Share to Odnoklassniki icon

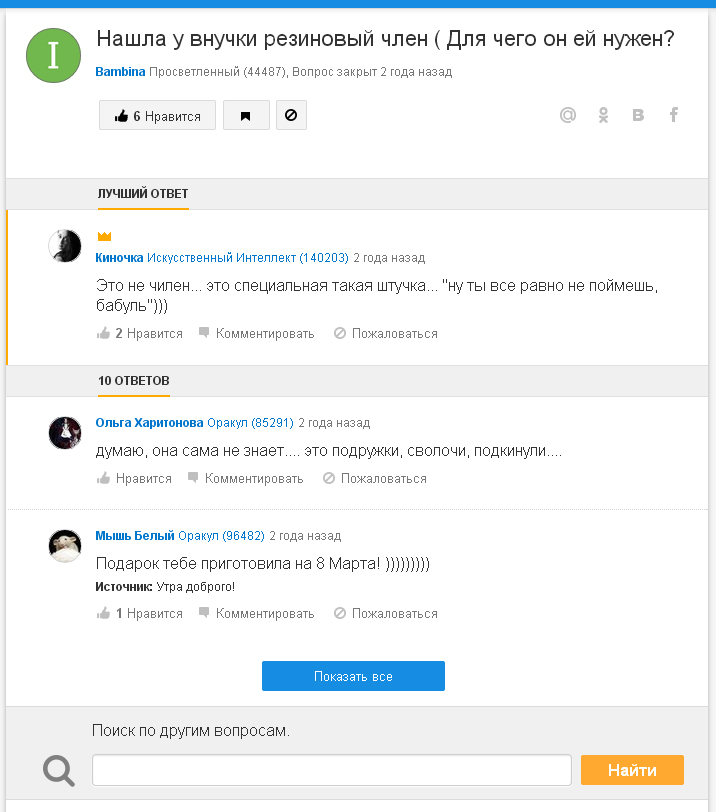[x=603, y=115]
